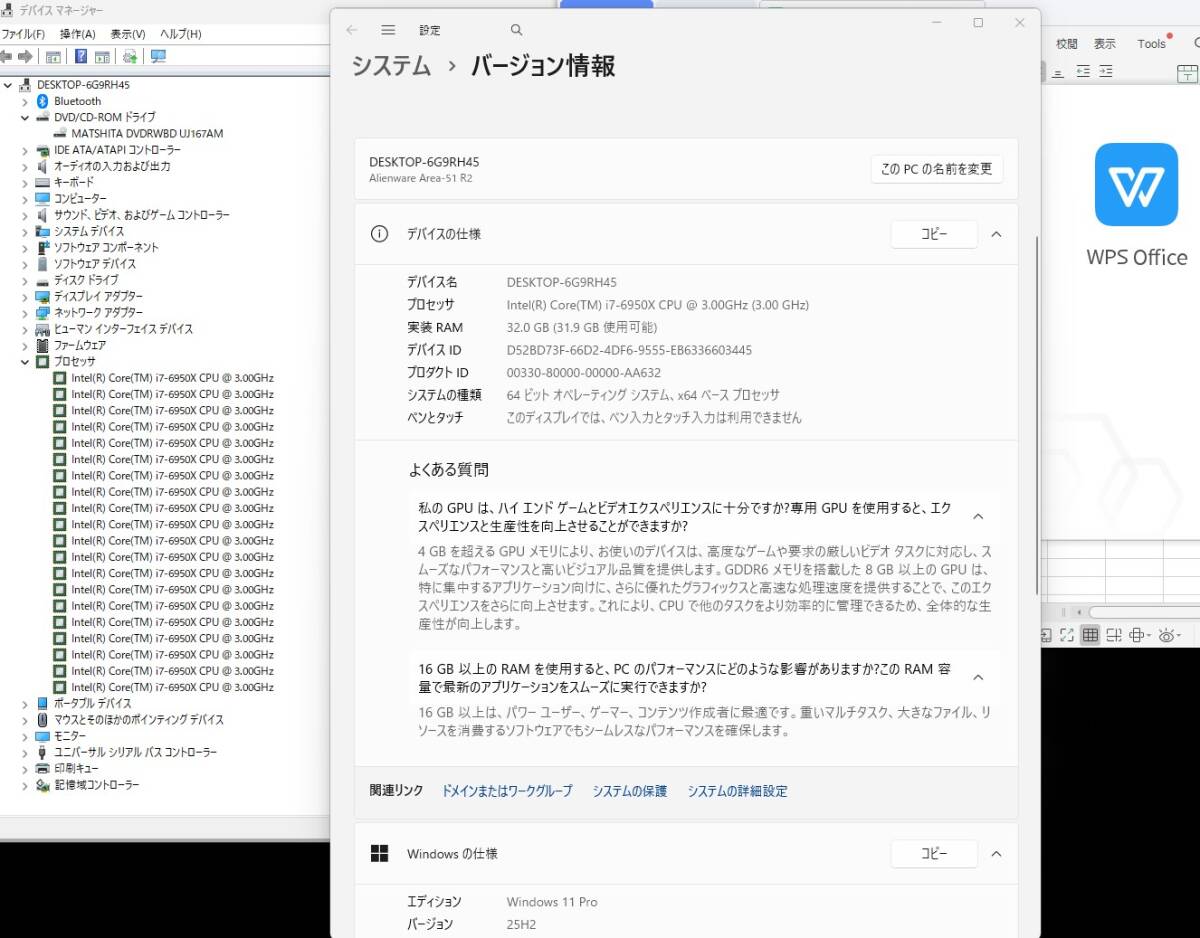1200x938 pixels.
Task: Click the このPCの名前を変更 button
Action: (x=936, y=169)
